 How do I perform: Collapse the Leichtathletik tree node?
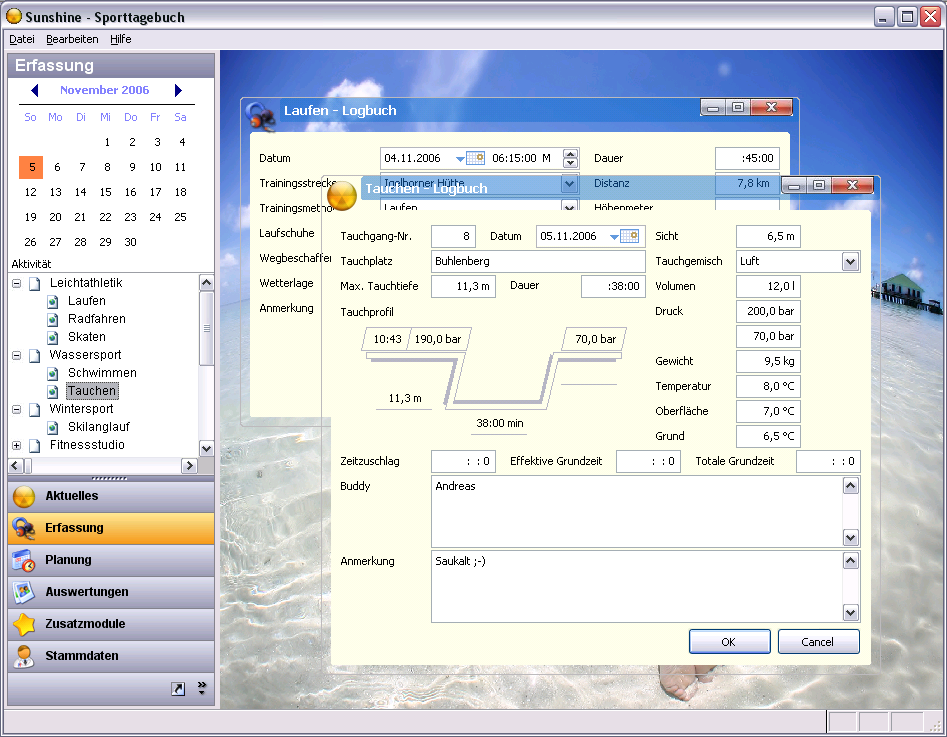coord(16,283)
